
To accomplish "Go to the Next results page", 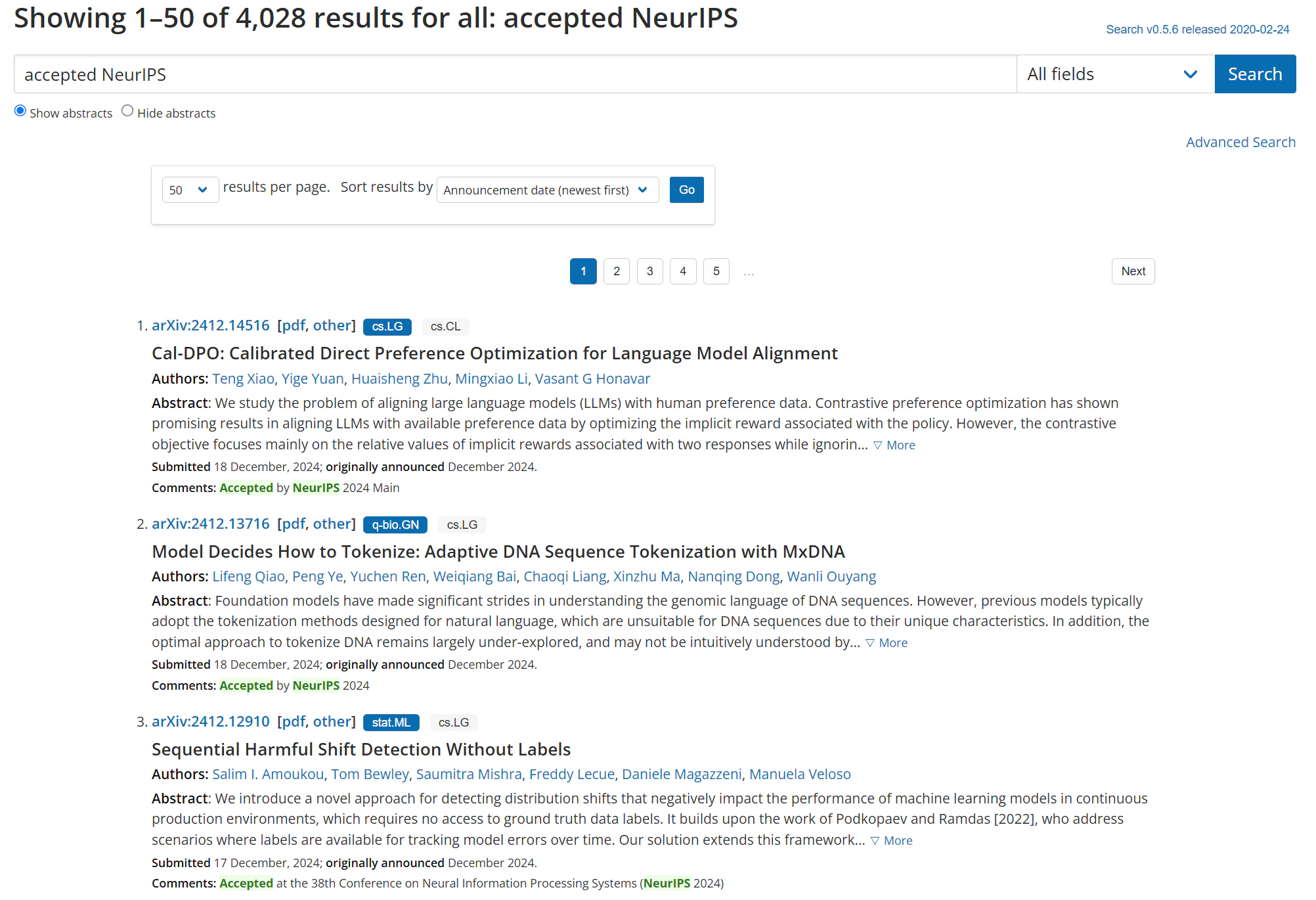I will 1133,271.
